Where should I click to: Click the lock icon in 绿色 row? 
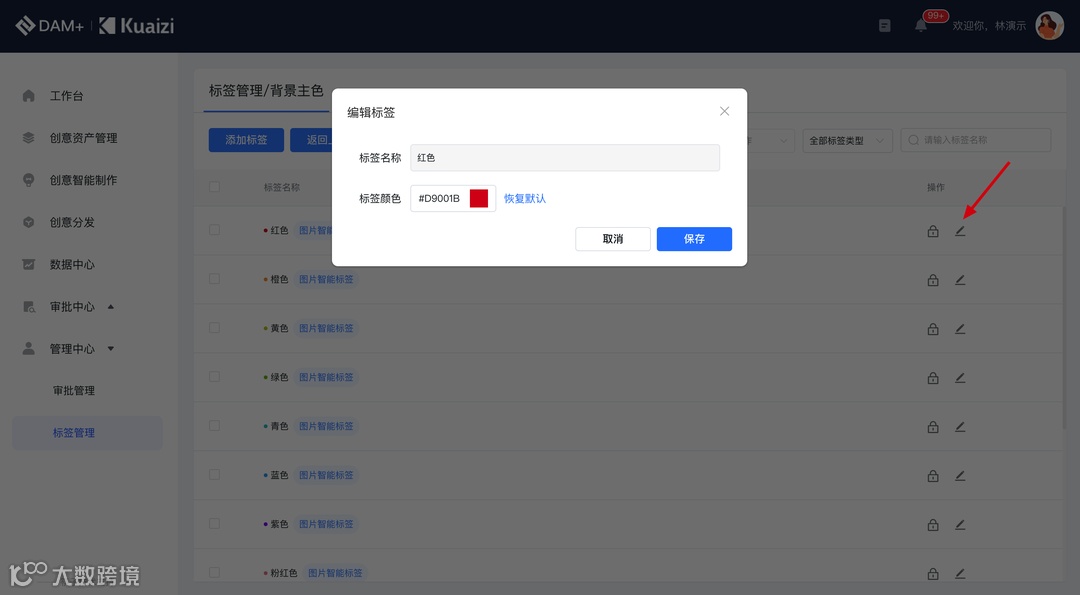[933, 378]
